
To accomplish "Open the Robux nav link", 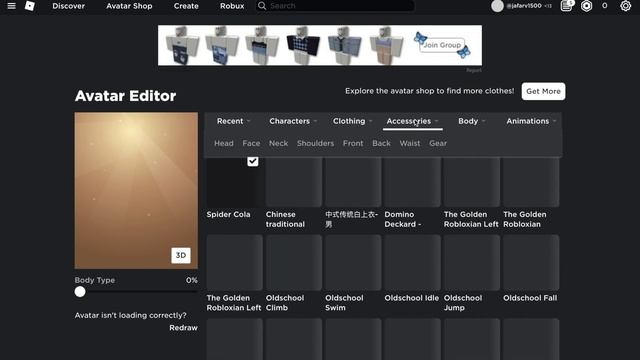I will tap(232, 6).
